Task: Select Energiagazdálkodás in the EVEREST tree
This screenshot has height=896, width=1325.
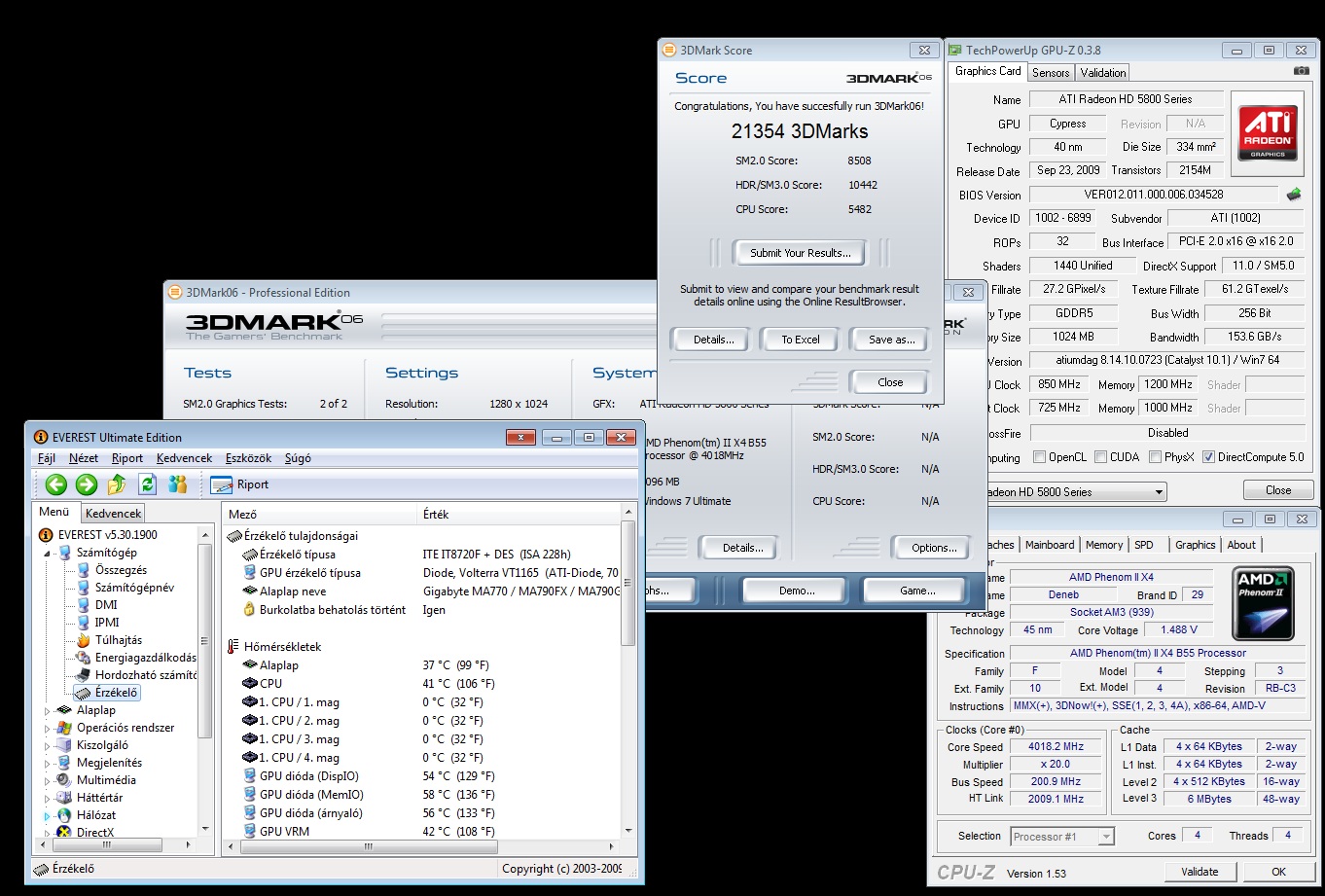Action: click(x=136, y=657)
